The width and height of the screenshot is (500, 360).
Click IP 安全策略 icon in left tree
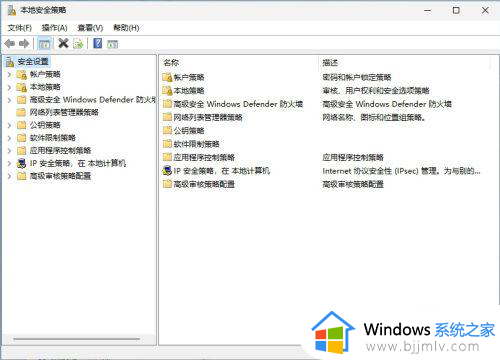22,163
